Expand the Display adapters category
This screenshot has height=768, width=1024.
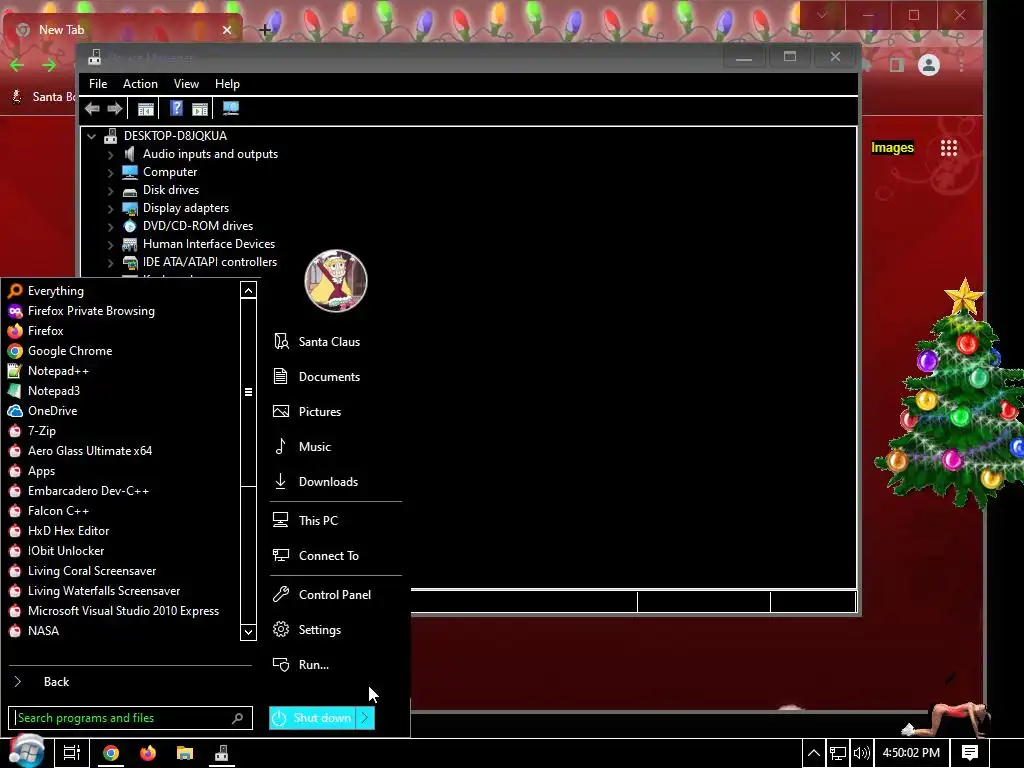[x=110, y=209]
